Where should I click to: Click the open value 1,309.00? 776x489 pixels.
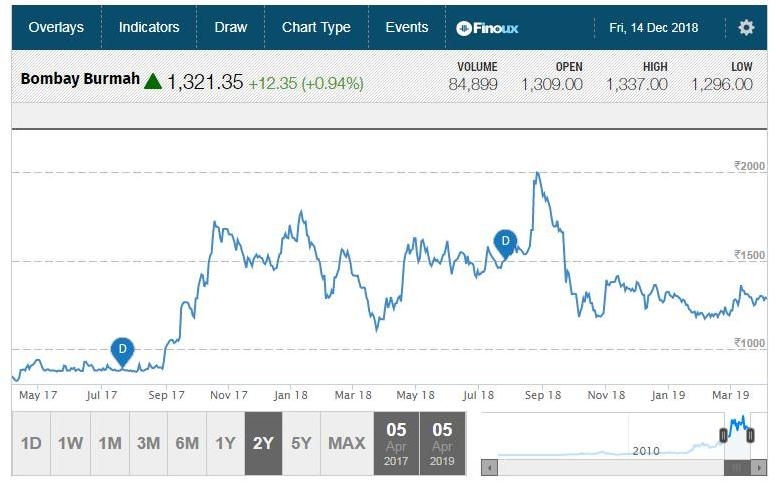[552, 84]
